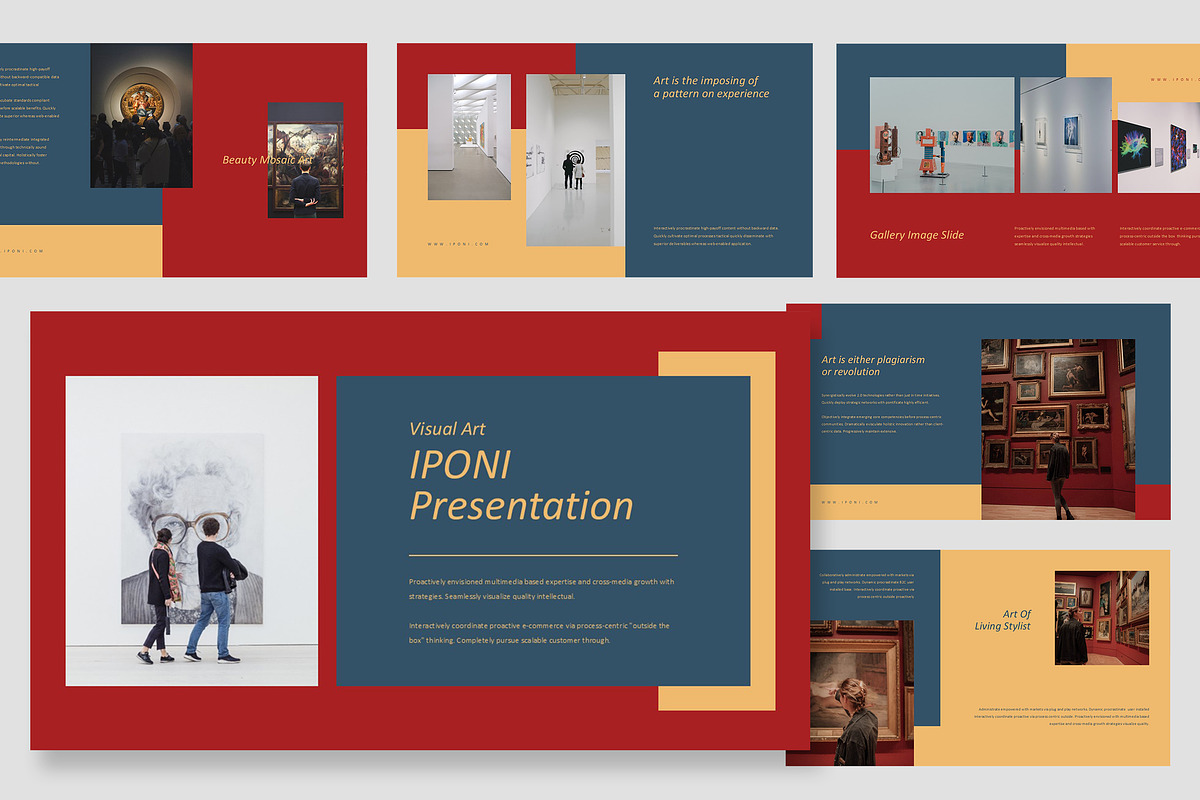The width and height of the screenshot is (1200, 800).
Task: Click the "Proactively envisioned multimedia" paragraph
Action: click(542, 589)
